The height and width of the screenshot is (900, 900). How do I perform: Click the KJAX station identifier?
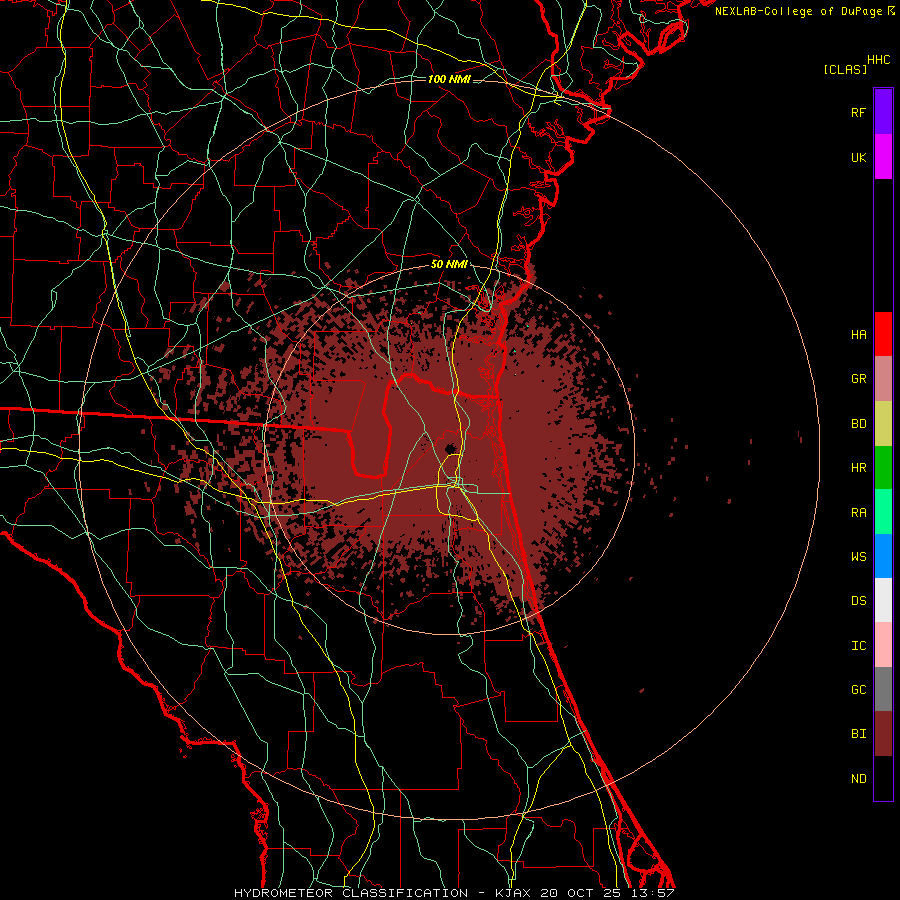click(514, 893)
